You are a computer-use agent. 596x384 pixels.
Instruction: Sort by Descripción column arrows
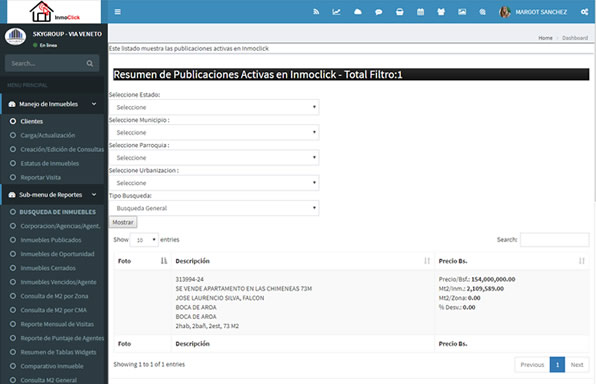(427, 261)
